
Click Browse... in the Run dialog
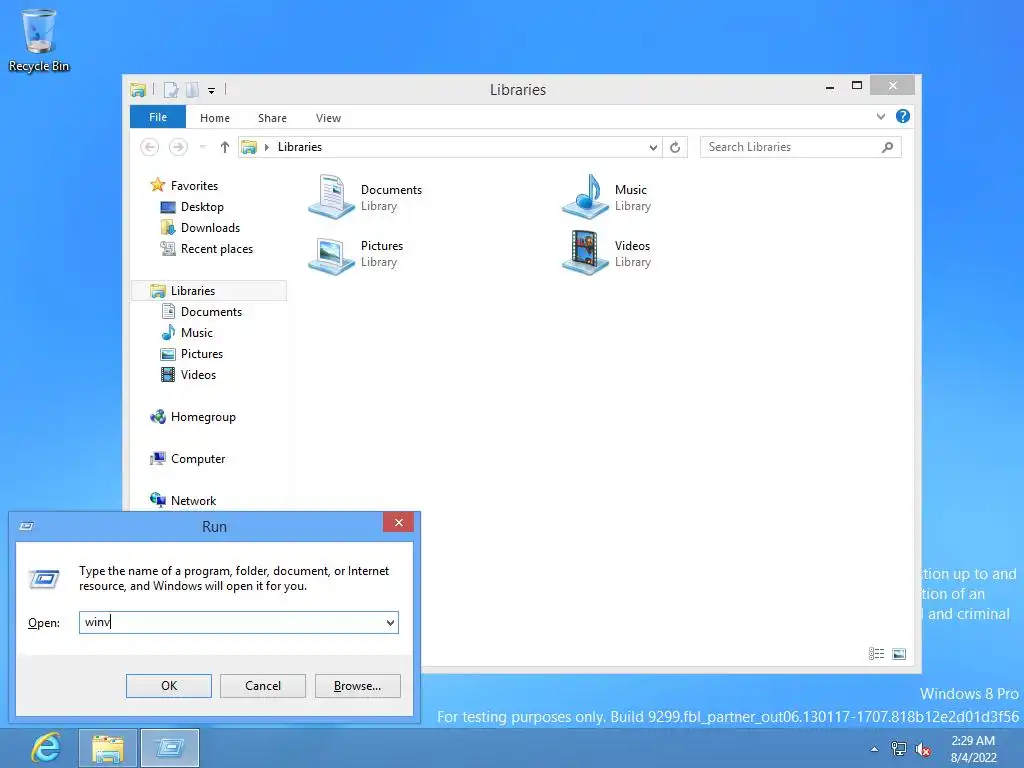click(x=357, y=686)
